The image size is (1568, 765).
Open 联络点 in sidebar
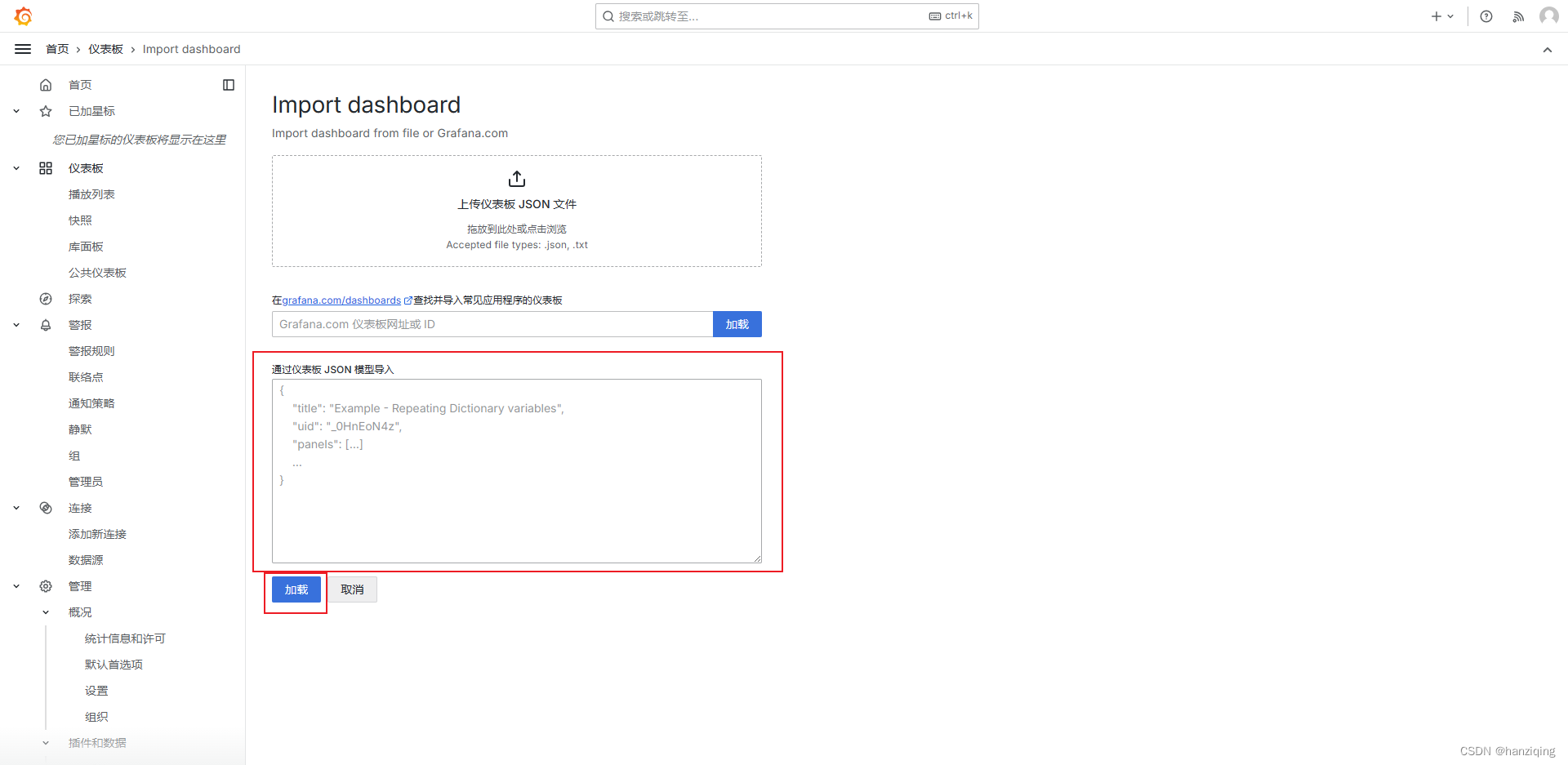point(86,377)
